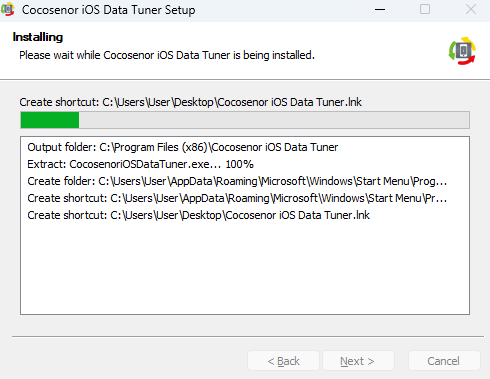Cancel the installation
The height and width of the screenshot is (379, 490).
coord(444,361)
